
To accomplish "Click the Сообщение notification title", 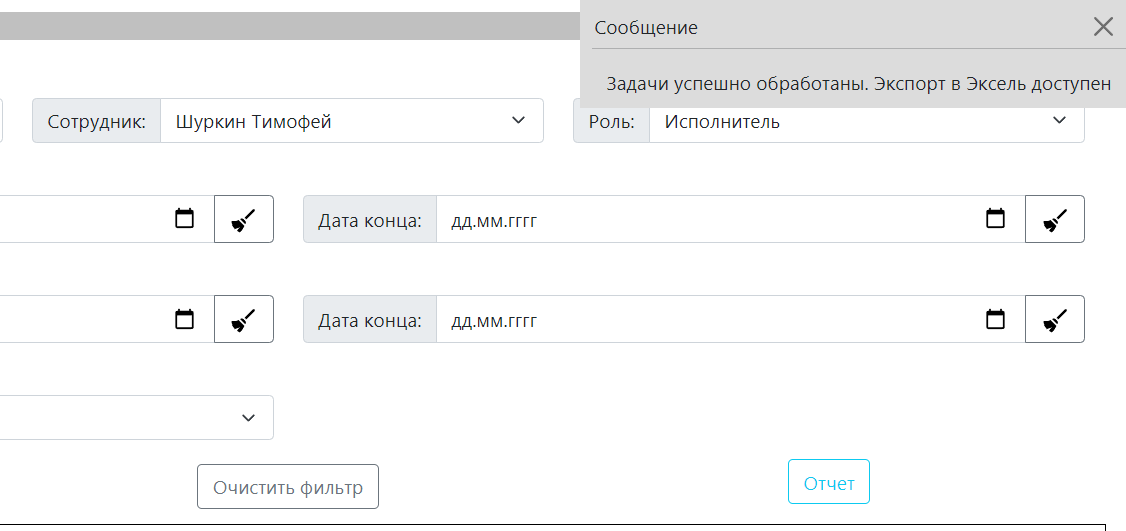I will pyautogui.click(x=646, y=28).
